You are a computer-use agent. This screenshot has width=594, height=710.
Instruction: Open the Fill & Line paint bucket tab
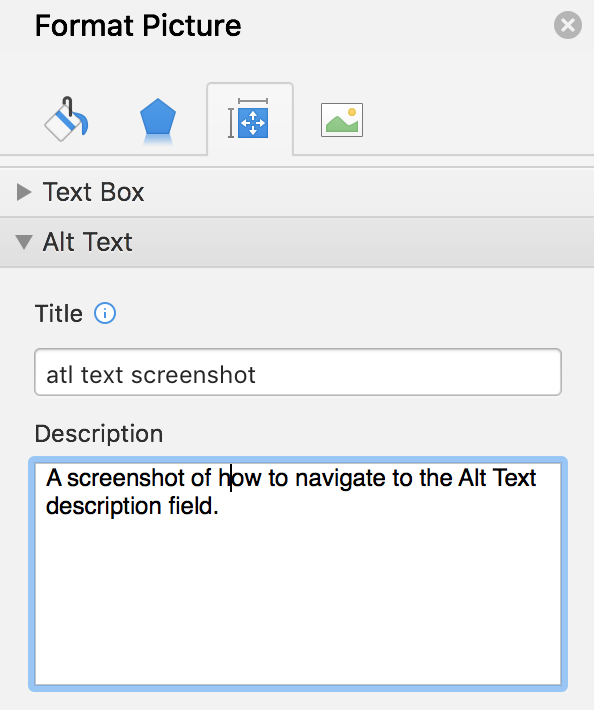67,120
